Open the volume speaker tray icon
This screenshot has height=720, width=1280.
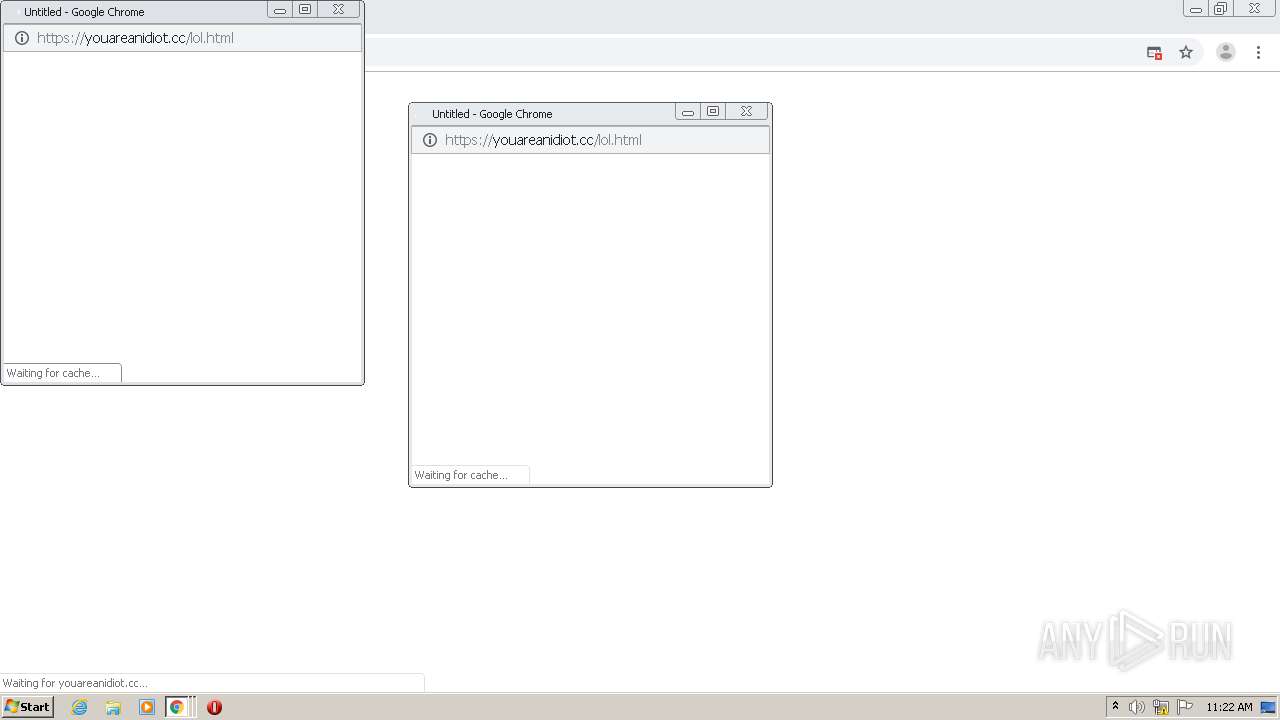(x=1137, y=707)
